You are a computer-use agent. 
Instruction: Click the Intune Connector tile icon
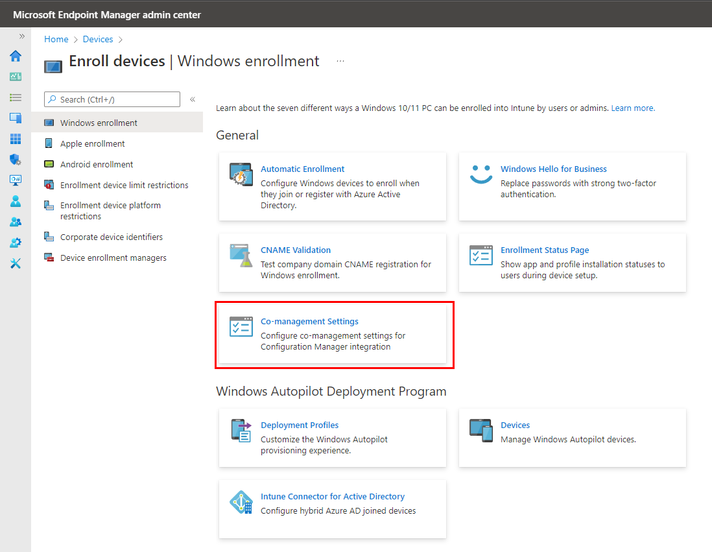click(x=241, y=502)
